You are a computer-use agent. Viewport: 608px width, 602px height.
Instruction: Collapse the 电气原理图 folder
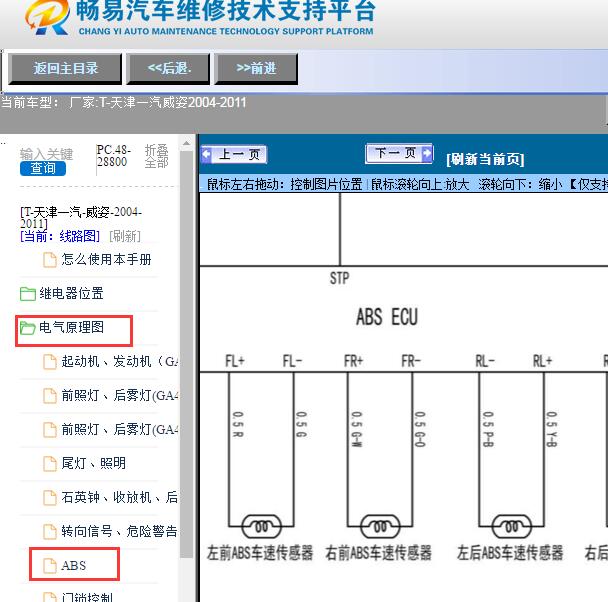71,328
